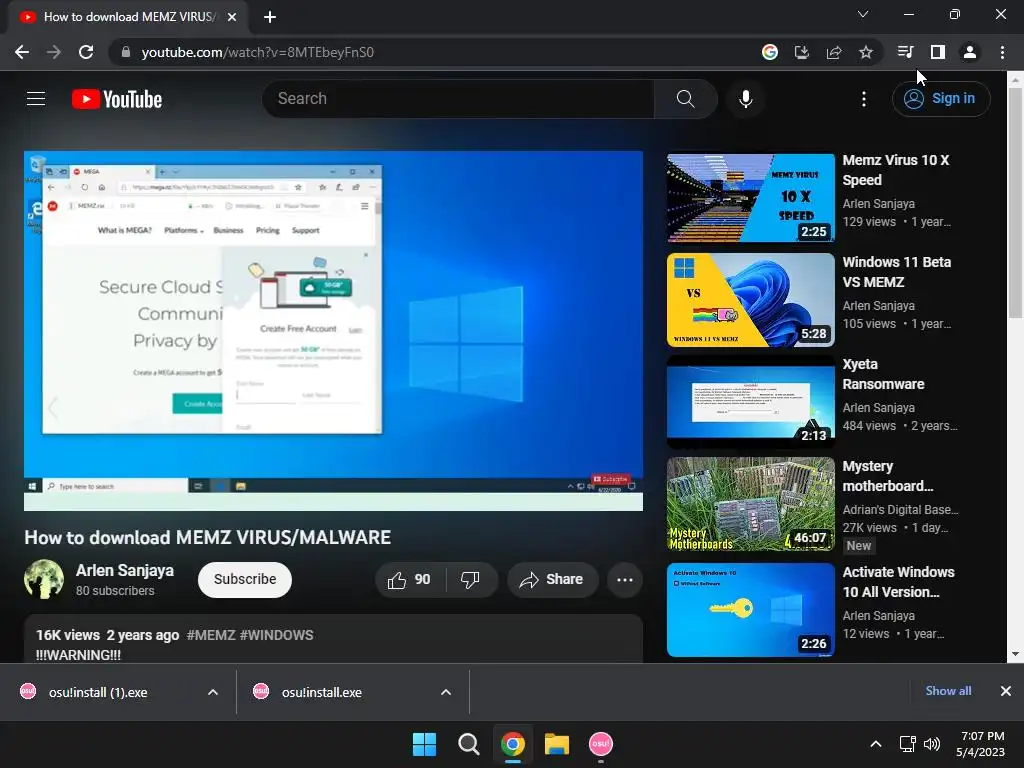Open Arlen Sanjaya channel avatar
Image resolution: width=1024 pixels, height=768 pixels.
(44, 579)
